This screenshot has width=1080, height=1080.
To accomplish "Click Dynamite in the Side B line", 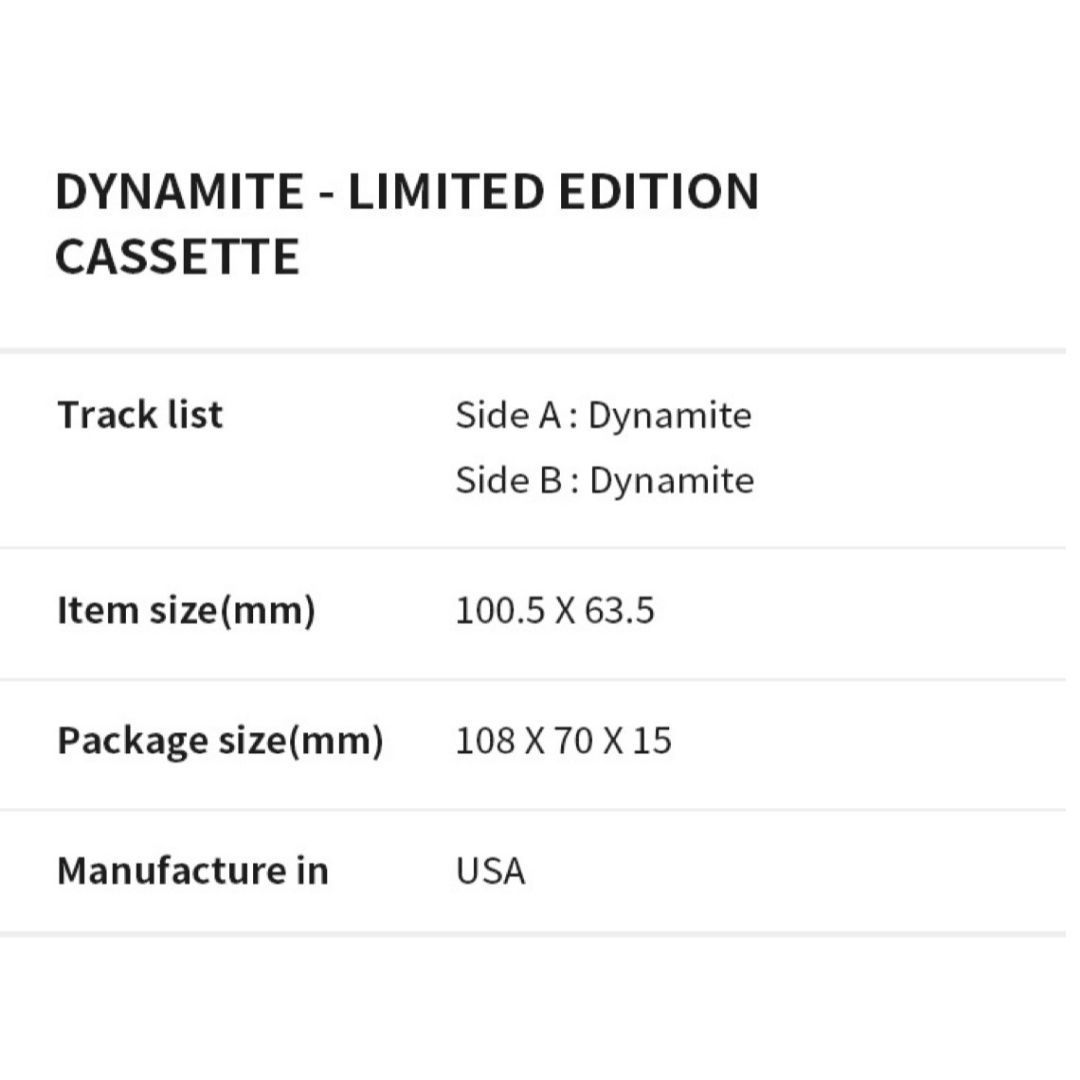I will [x=671, y=482].
